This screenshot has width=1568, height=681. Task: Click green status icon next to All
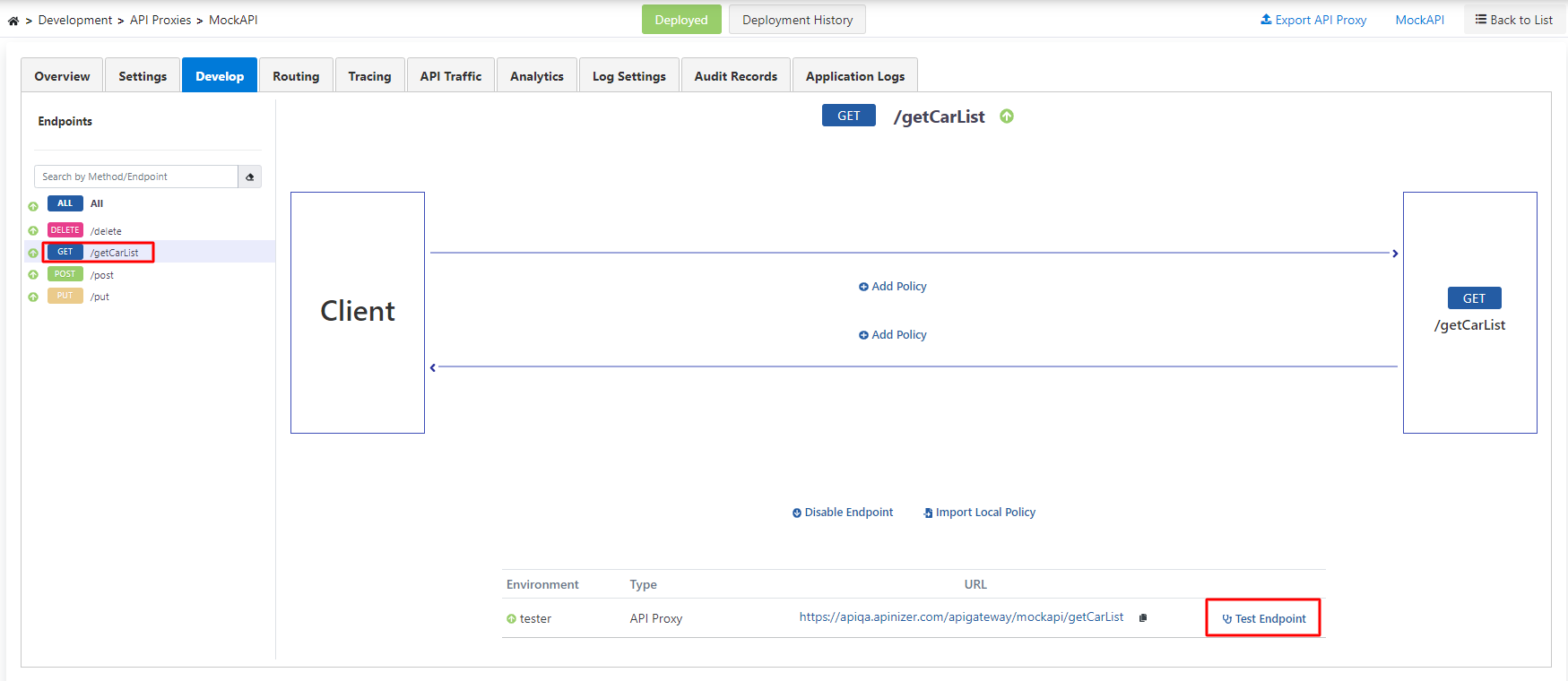33,206
